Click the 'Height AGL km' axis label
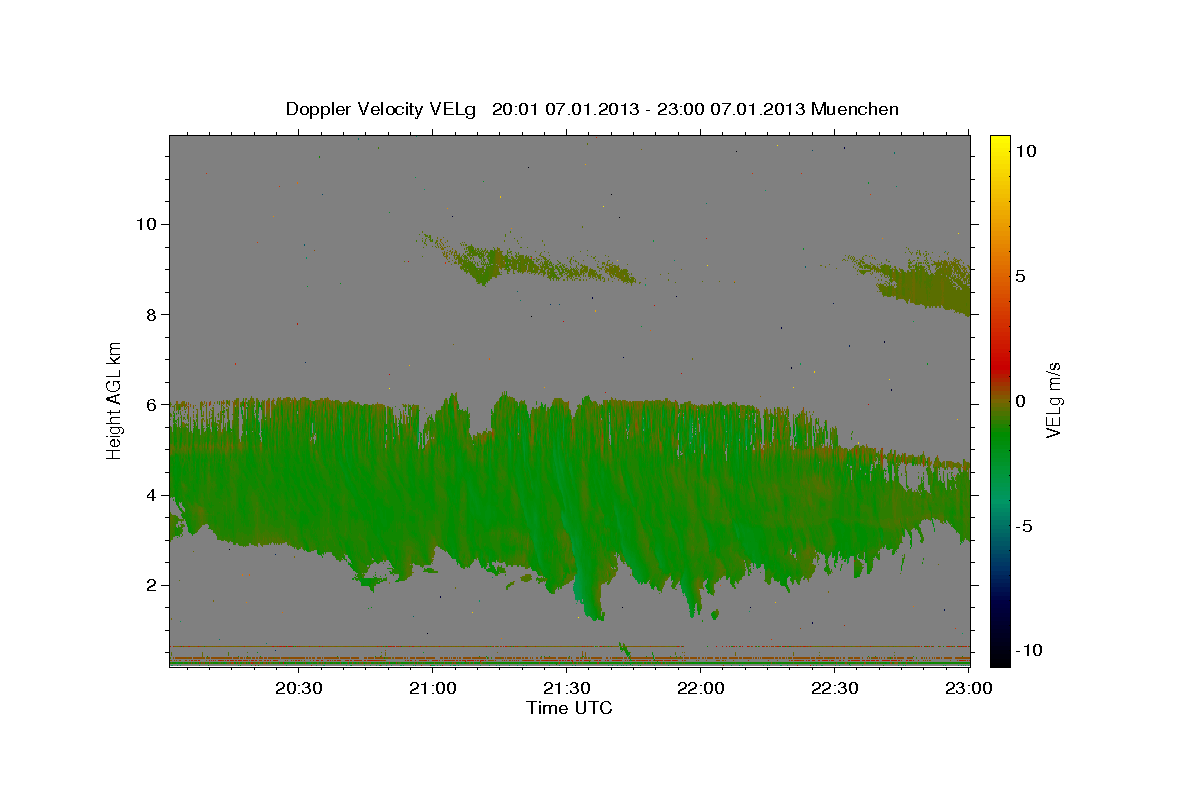Screen dimensions: 1200x800 [114, 400]
